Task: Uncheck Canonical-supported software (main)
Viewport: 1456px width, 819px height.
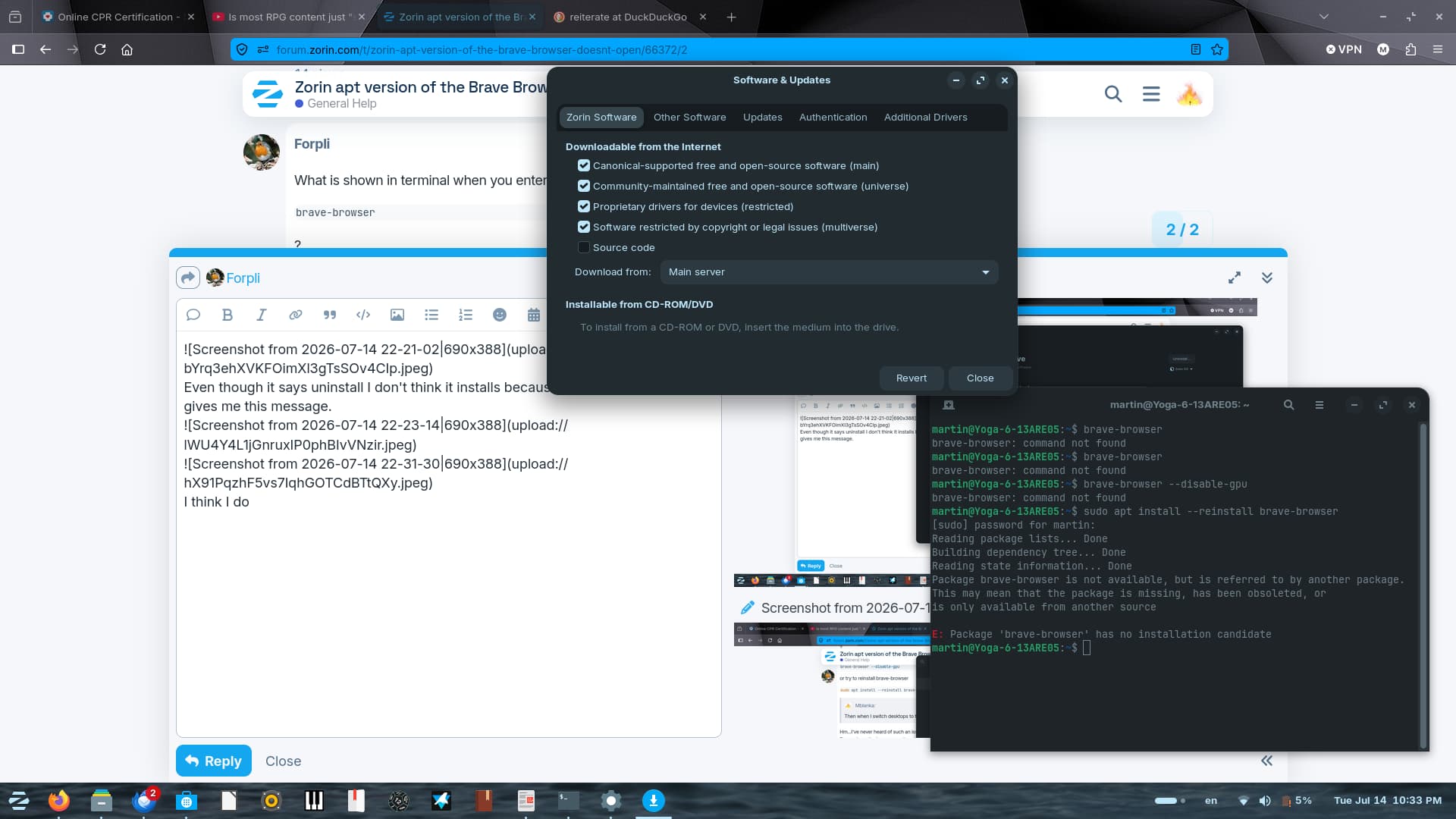Action: [x=584, y=165]
